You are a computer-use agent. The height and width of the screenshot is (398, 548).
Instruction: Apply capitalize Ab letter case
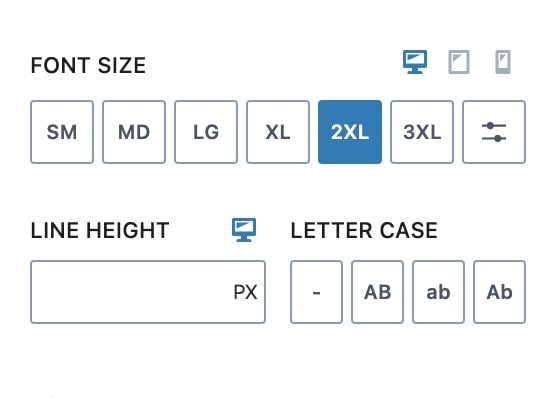[499, 292]
